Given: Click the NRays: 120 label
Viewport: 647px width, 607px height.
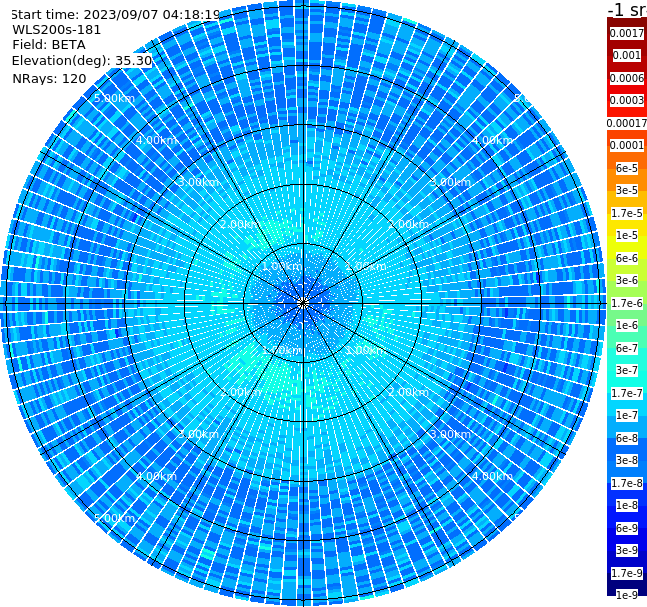Looking at the screenshot, I should point(49,78).
